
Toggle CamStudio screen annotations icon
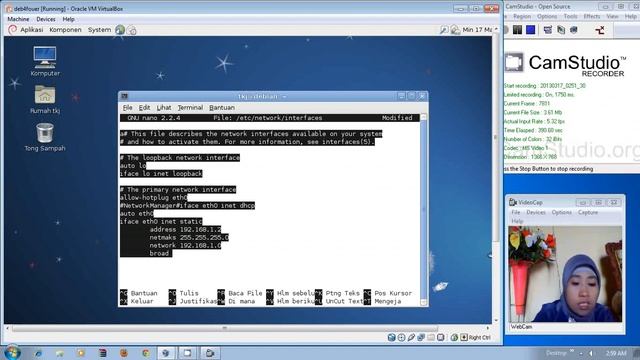548,29
